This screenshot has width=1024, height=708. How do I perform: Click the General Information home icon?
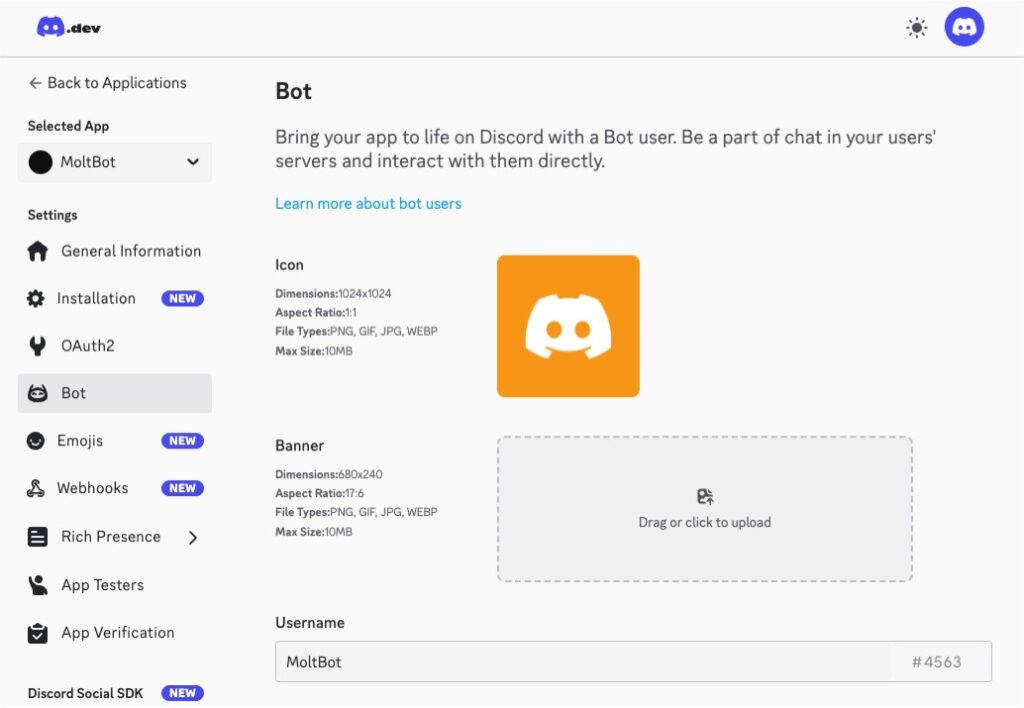point(38,252)
